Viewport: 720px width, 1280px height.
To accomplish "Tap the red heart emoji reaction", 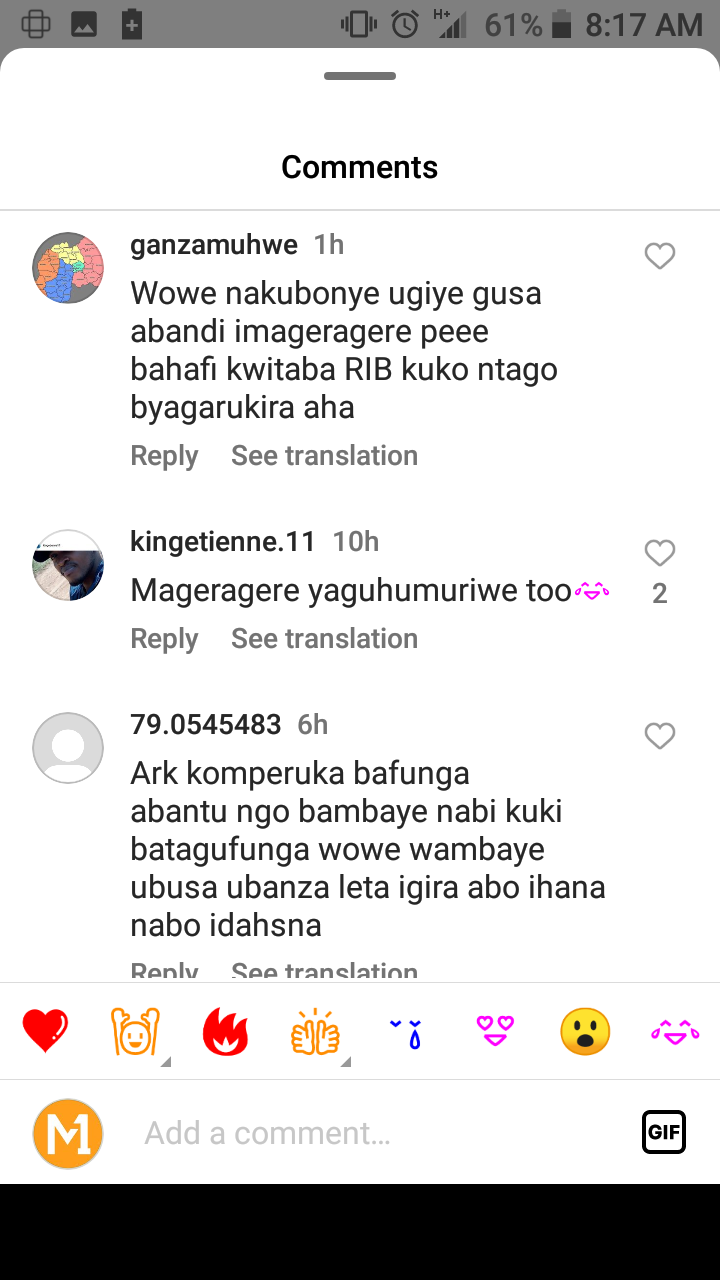I will click(46, 1032).
